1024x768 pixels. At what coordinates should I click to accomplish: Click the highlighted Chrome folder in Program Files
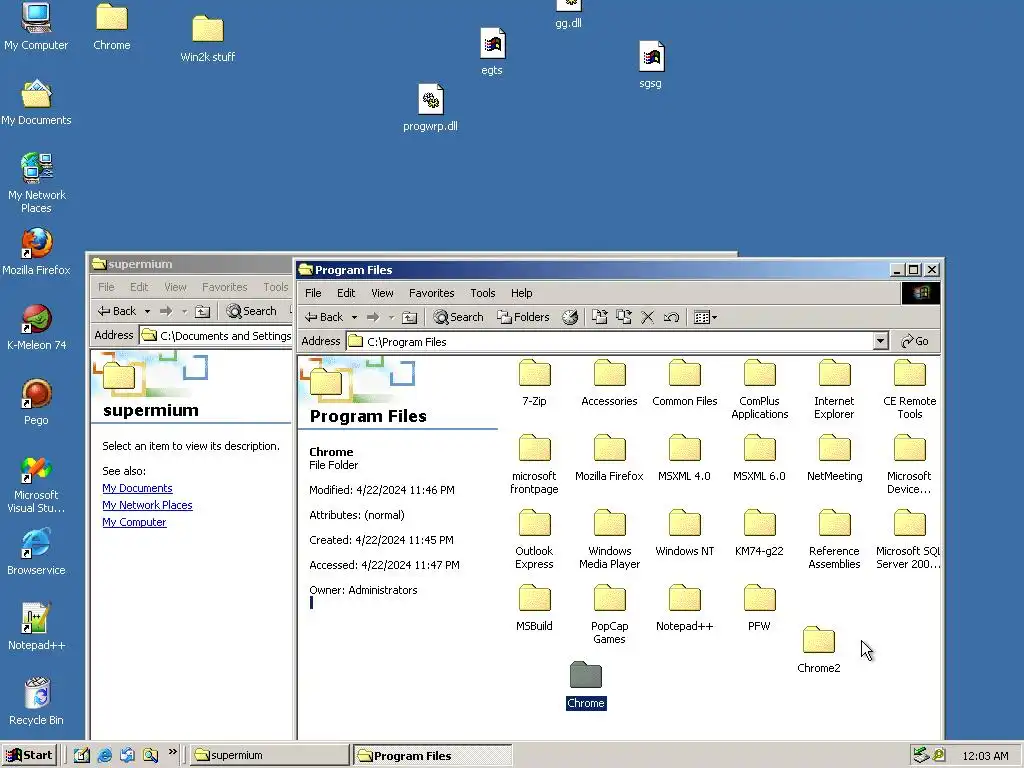[x=586, y=686]
